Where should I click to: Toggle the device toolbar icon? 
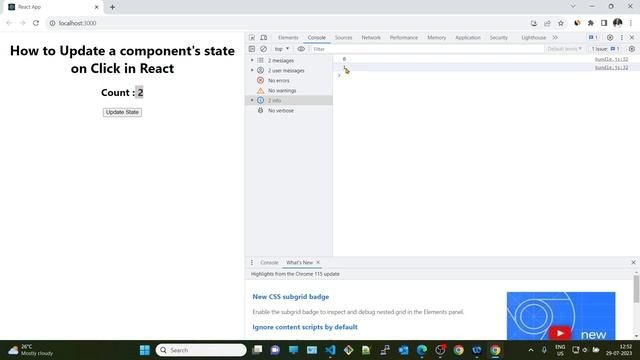264,38
